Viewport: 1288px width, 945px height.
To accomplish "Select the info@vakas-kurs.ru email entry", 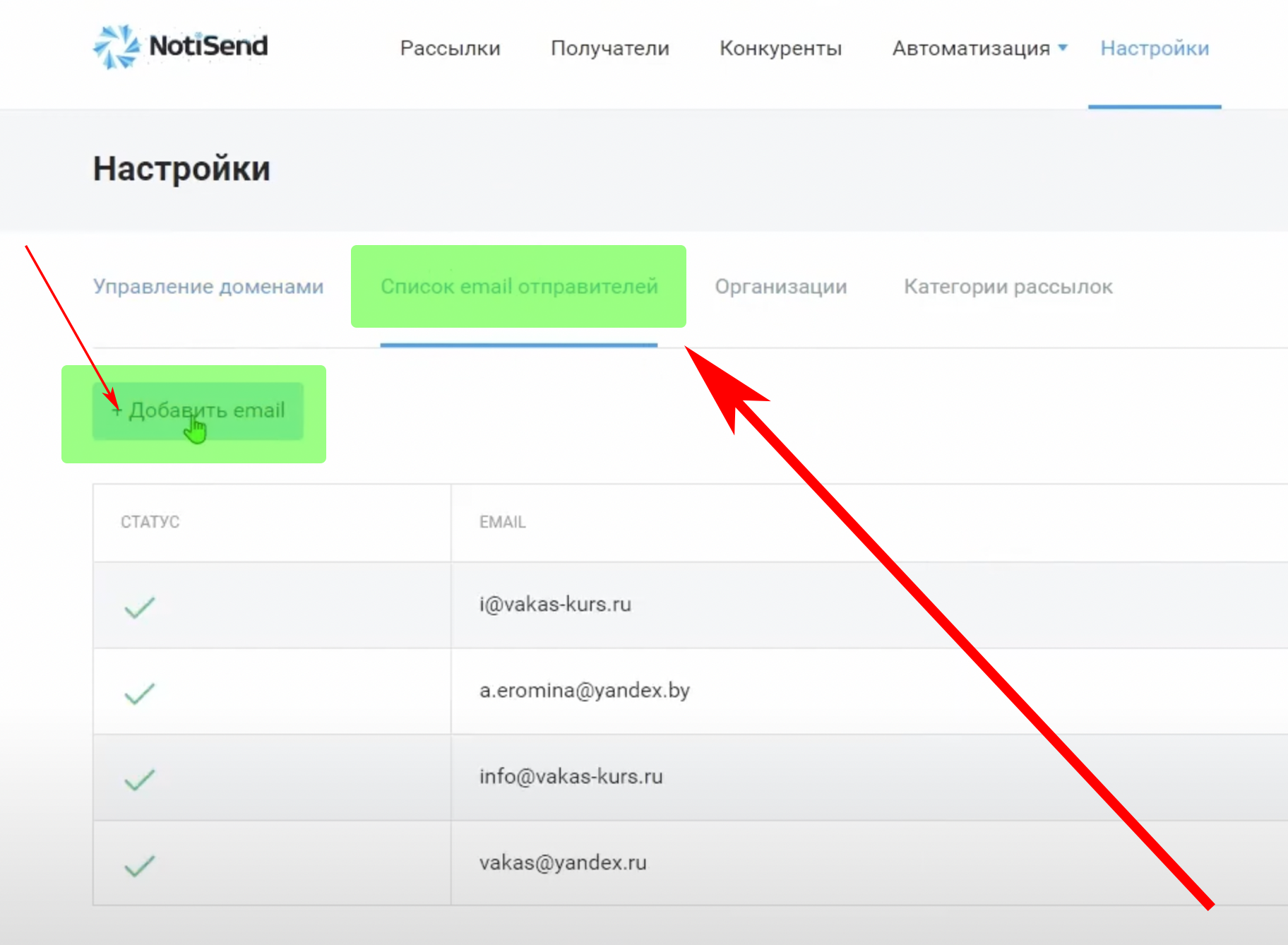I will (571, 776).
